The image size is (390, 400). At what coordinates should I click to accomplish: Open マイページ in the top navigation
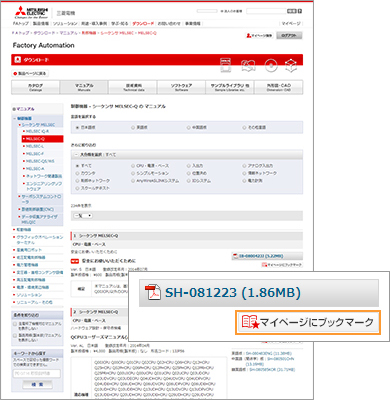pyautogui.click(x=291, y=24)
